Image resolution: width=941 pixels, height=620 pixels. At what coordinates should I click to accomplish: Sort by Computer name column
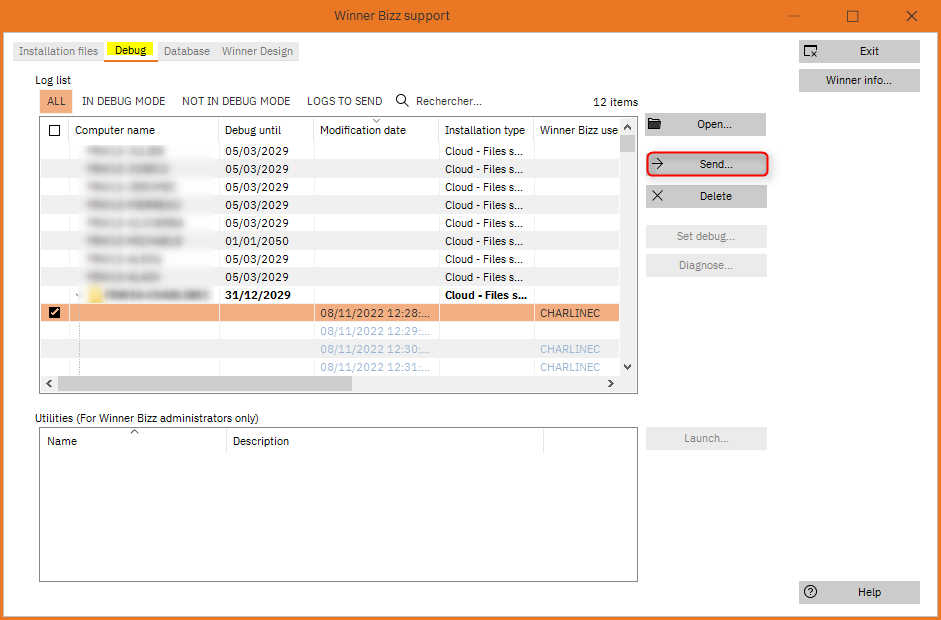pyautogui.click(x=144, y=130)
